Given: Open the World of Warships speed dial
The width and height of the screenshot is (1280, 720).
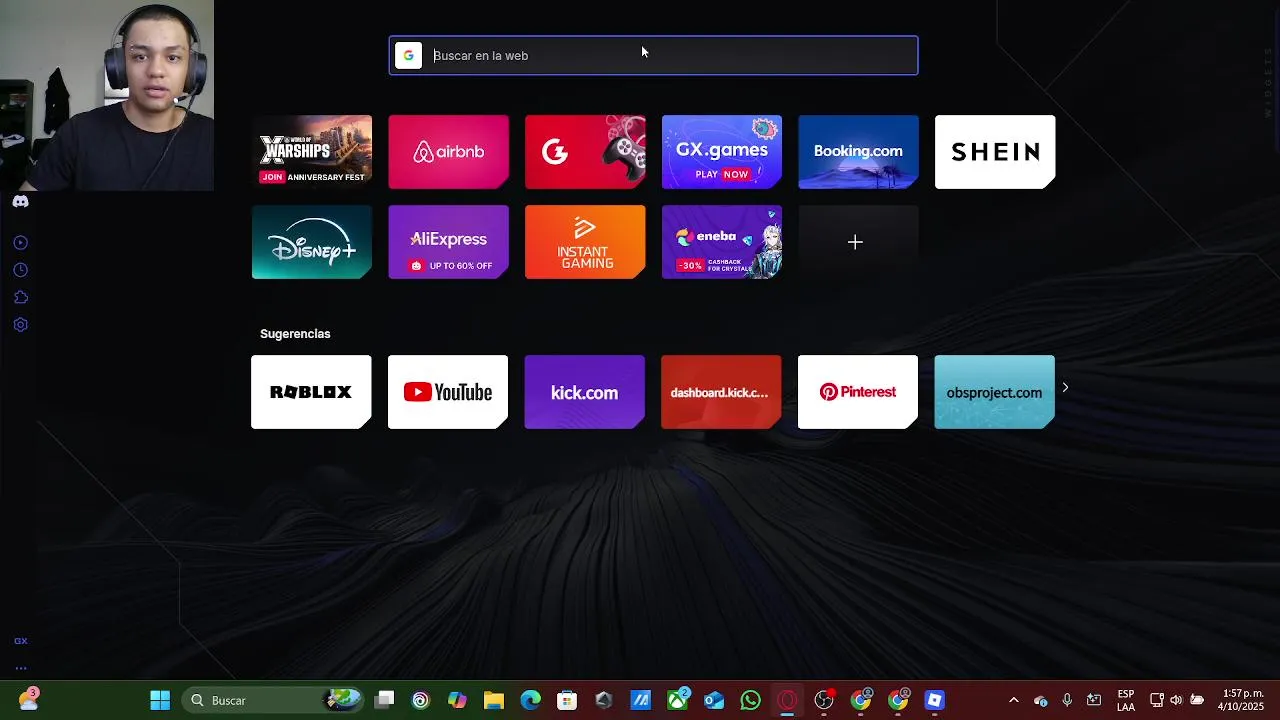Looking at the screenshot, I should point(312,151).
